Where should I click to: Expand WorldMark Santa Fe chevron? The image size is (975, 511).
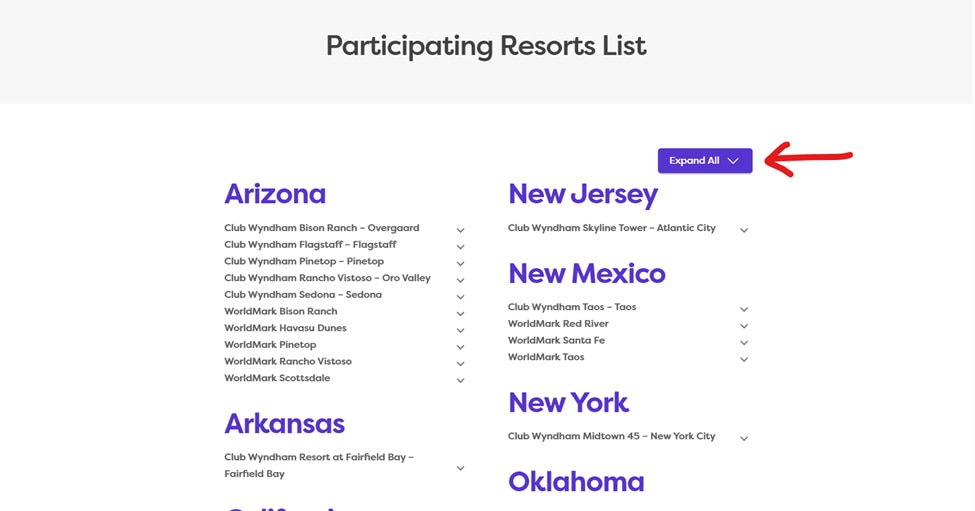pos(744,343)
